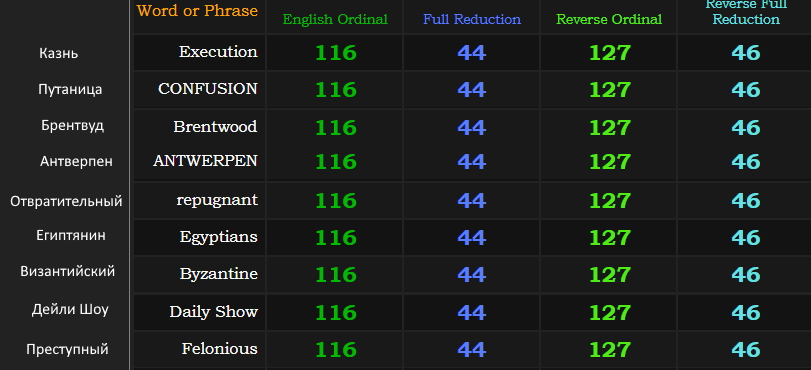This screenshot has height=370, width=811.
Task: Click Reverse Ordinal 127 in Daily Show row
Action: point(610,313)
